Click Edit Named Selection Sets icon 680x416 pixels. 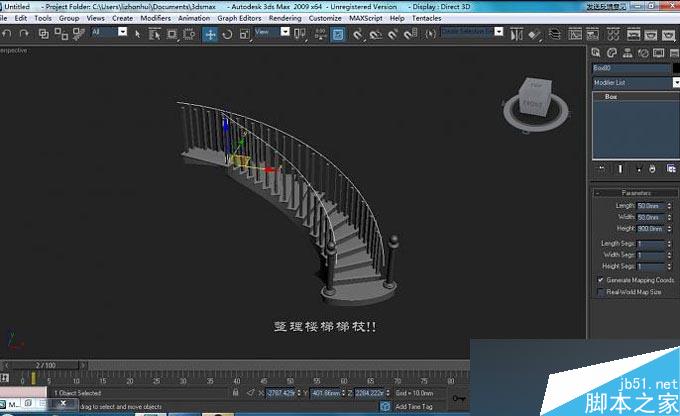click(430, 34)
